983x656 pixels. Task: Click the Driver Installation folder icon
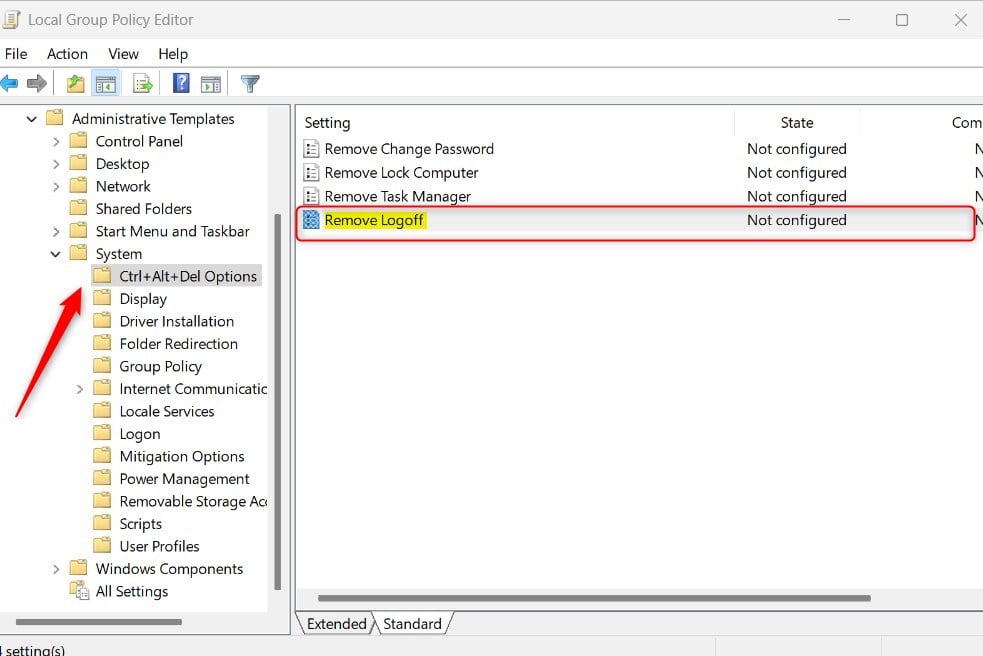102,320
